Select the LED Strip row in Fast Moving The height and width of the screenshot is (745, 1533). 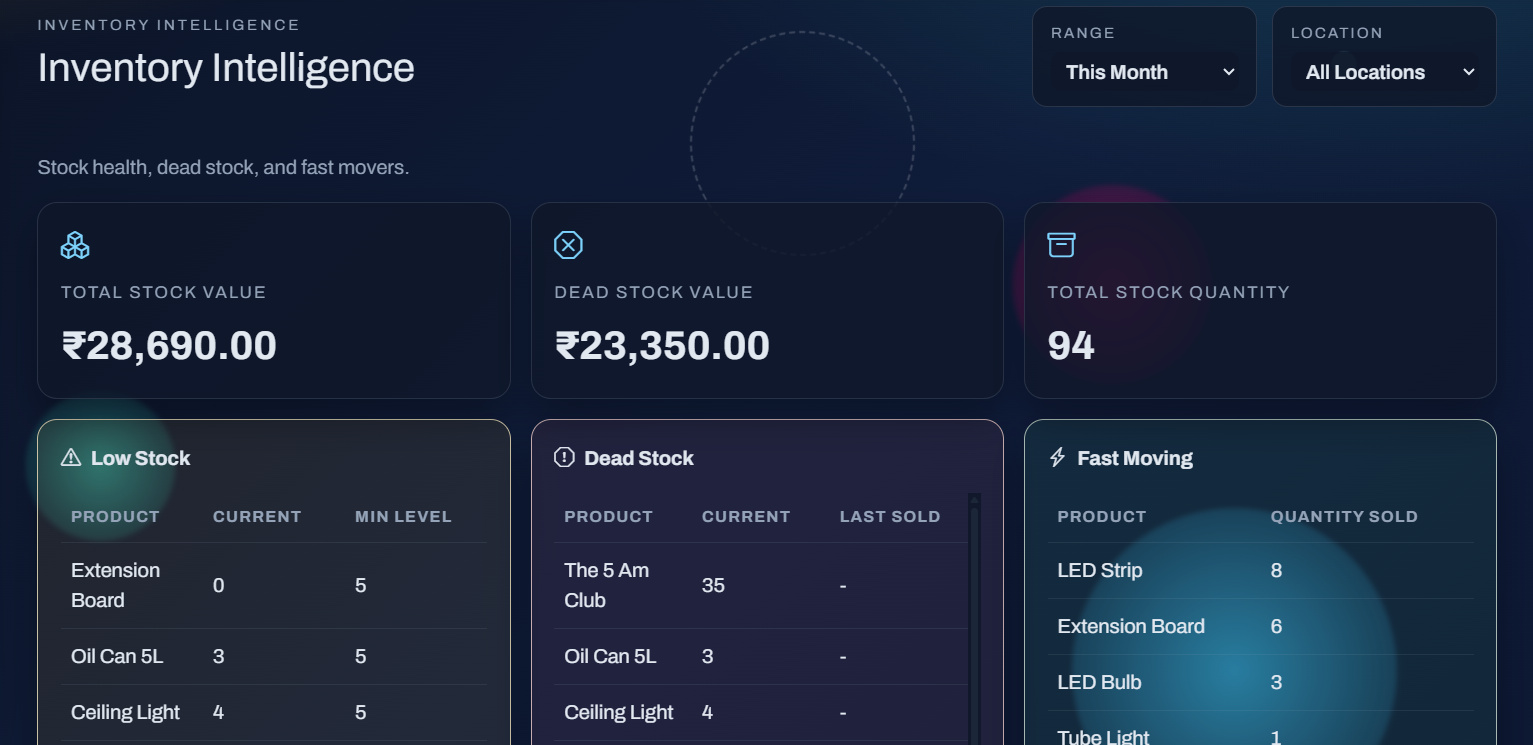[1260, 570]
